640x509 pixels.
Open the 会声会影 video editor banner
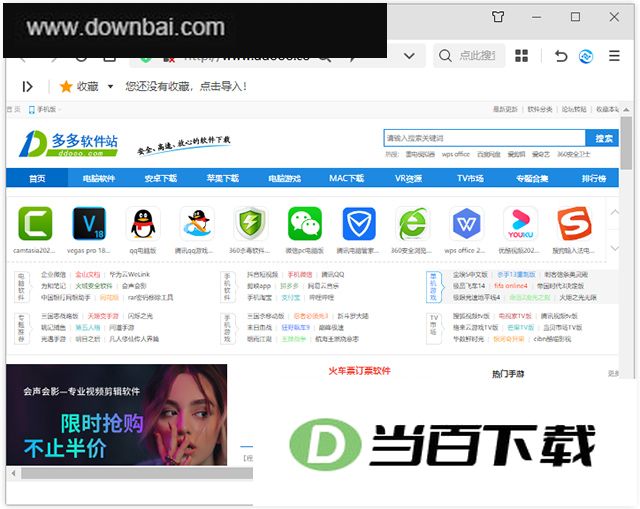click(116, 415)
